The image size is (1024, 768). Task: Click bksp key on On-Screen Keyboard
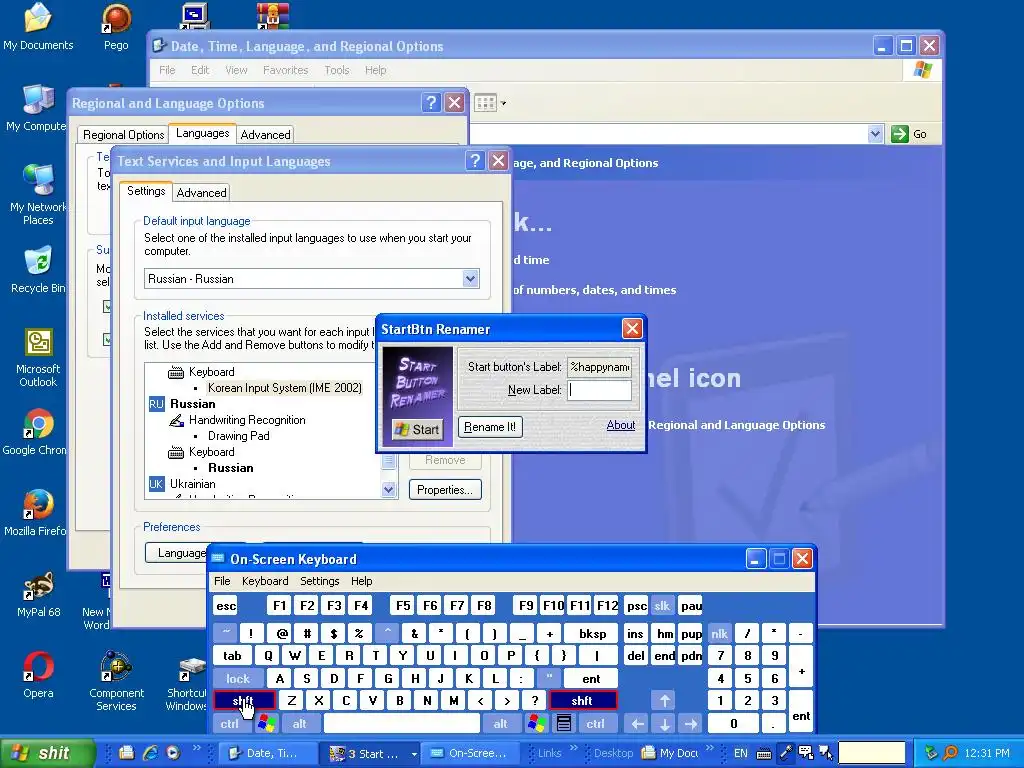(x=592, y=633)
